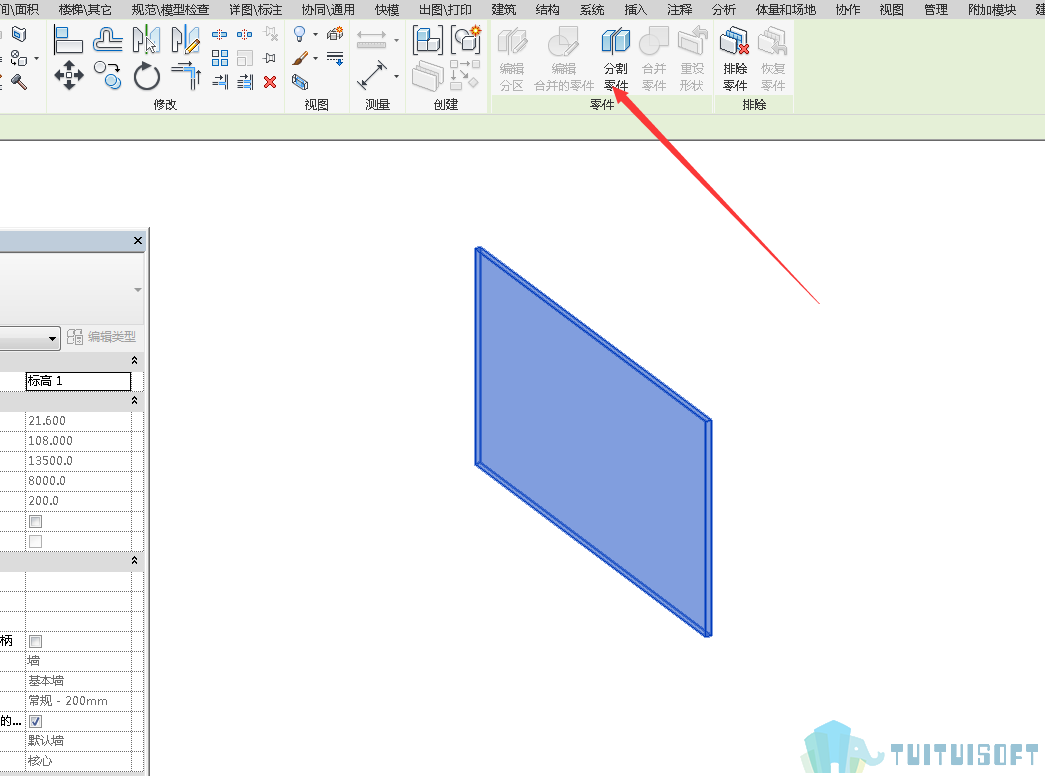Open the type selector dropdown arrow in Properties
1045x776 pixels.
coord(137,290)
